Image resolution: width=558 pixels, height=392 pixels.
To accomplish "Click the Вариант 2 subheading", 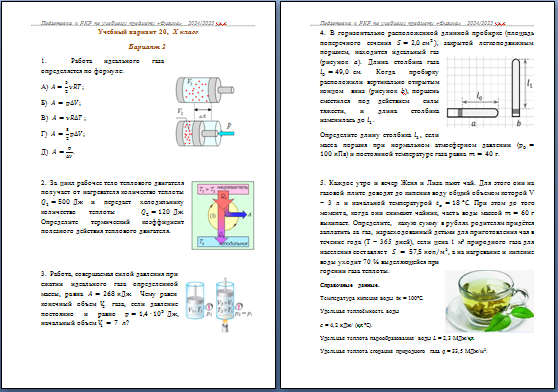I will click(x=147, y=47).
